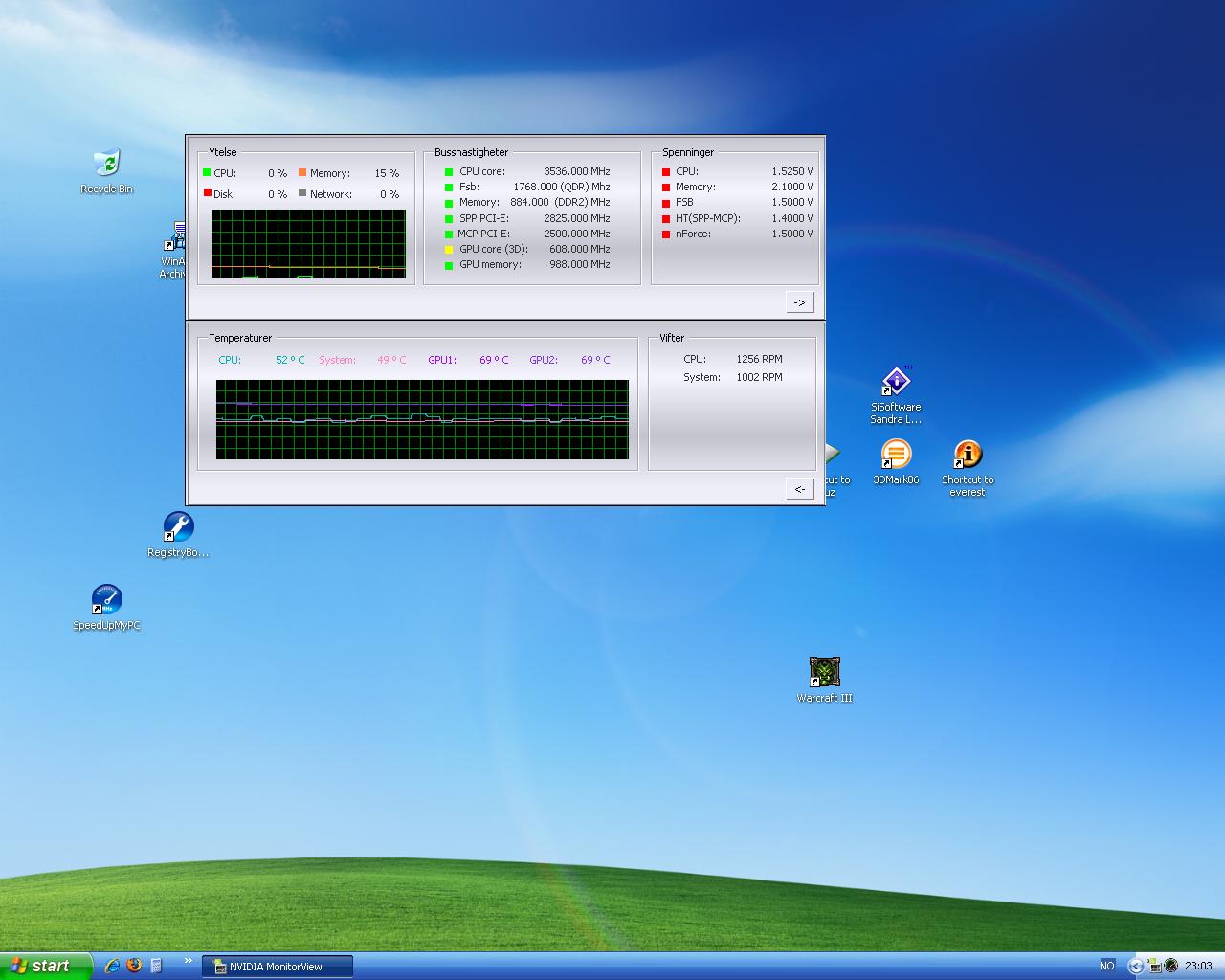Screen dimensions: 1225x980
Task: Click NVIDIA MonitorView taskbar button
Action: (278, 967)
